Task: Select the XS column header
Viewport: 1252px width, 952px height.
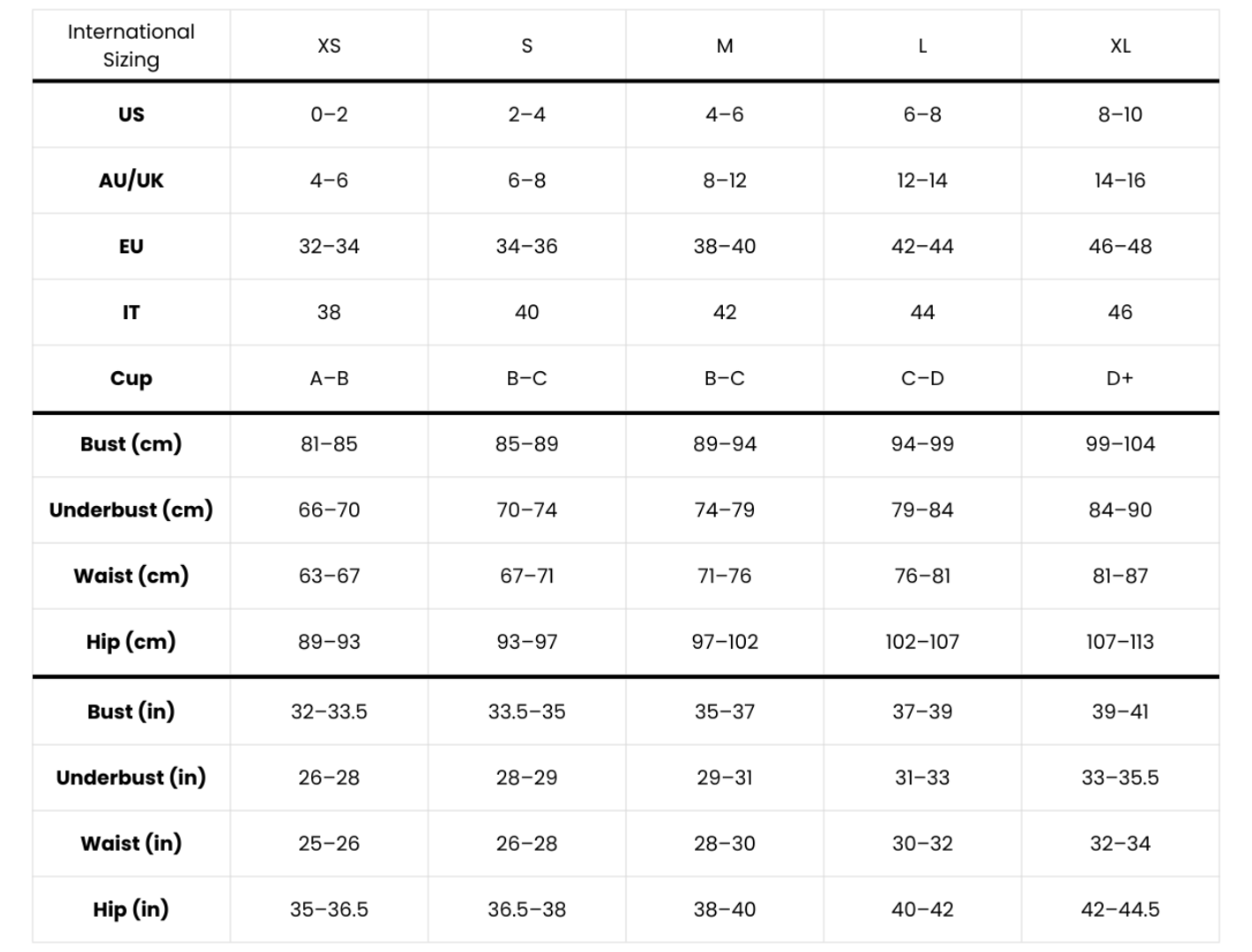Action: tap(329, 46)
